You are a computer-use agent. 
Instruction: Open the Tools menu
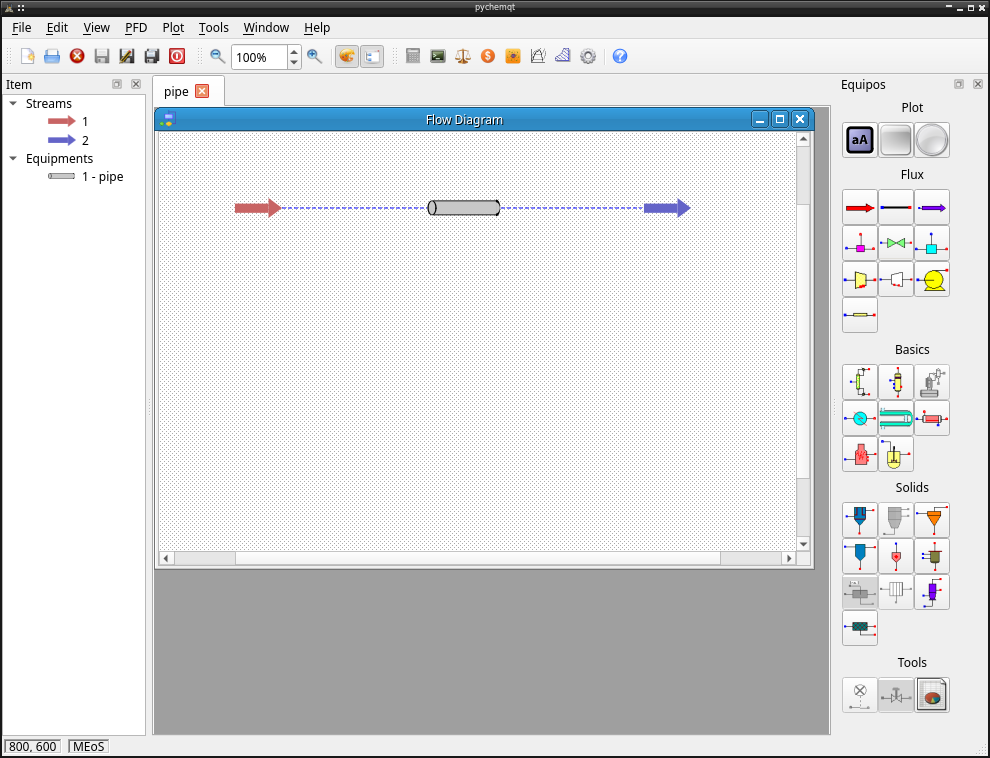pyautogui.click(x=213, y=28)
